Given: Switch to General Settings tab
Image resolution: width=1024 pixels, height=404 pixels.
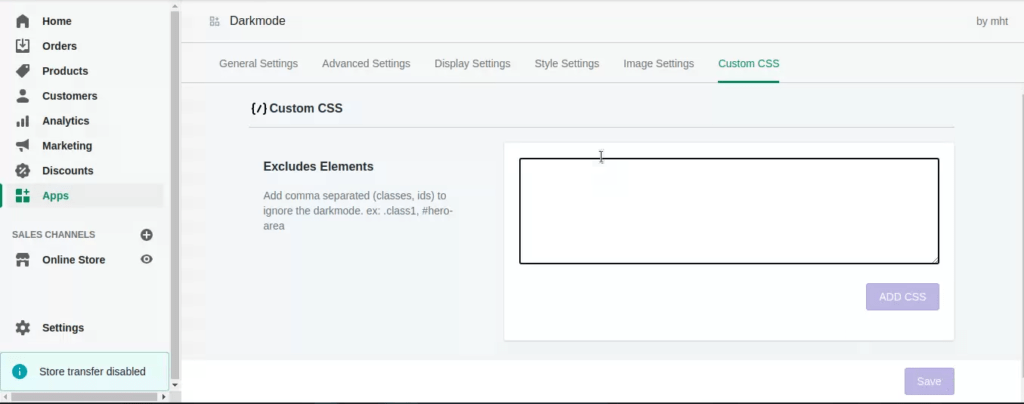Looking at the screenshot, I should [x=259, y=63].
